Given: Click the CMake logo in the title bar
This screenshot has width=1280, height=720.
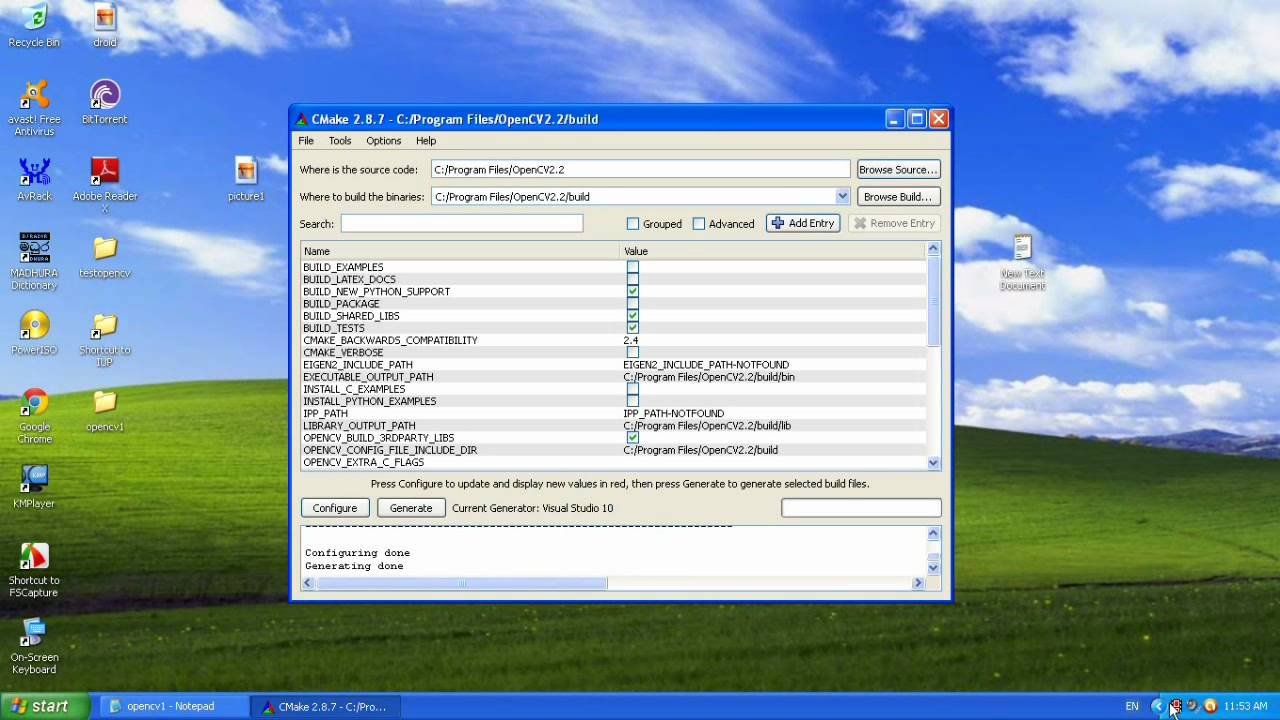Looking at the screenshot, I should tap(302, 119).
